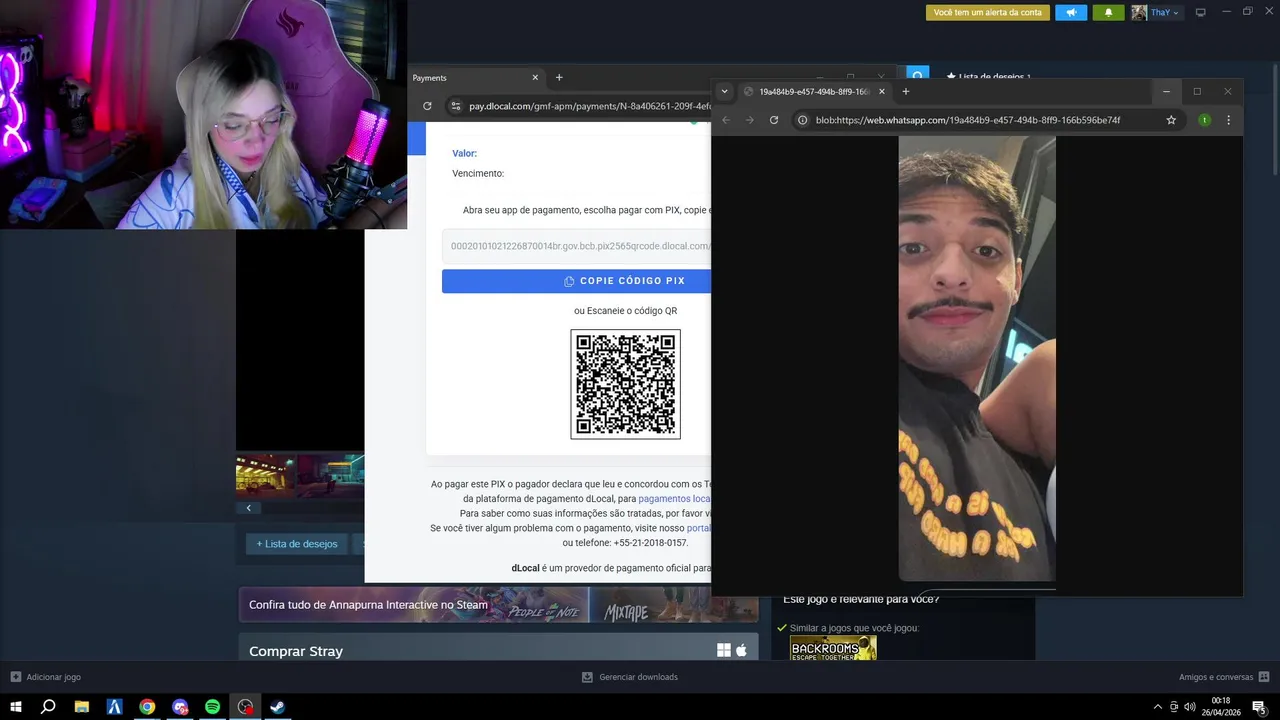This screenshot has width=1280, height=720.
Task: Click the Windows platform icon beside Comprar Stray
Action: tap(724, 651)
